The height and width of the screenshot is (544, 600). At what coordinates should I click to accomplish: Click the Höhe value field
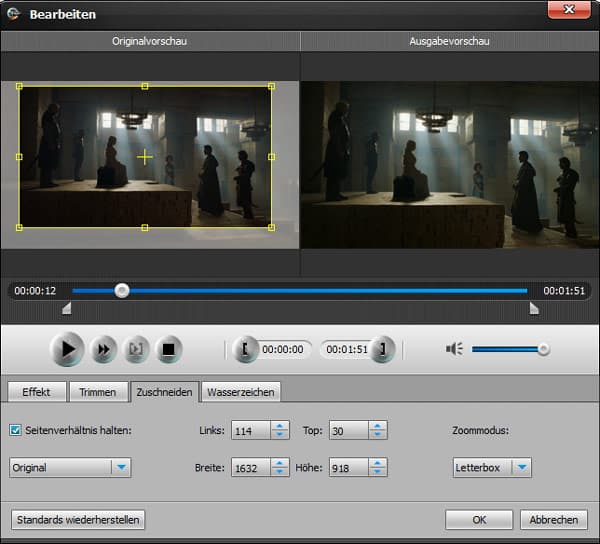click(349, 467)
